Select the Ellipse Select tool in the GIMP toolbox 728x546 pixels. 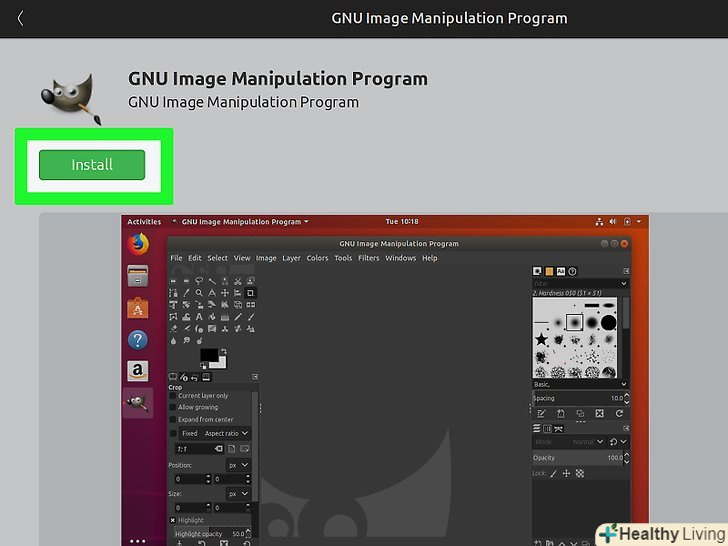point(186,281)
